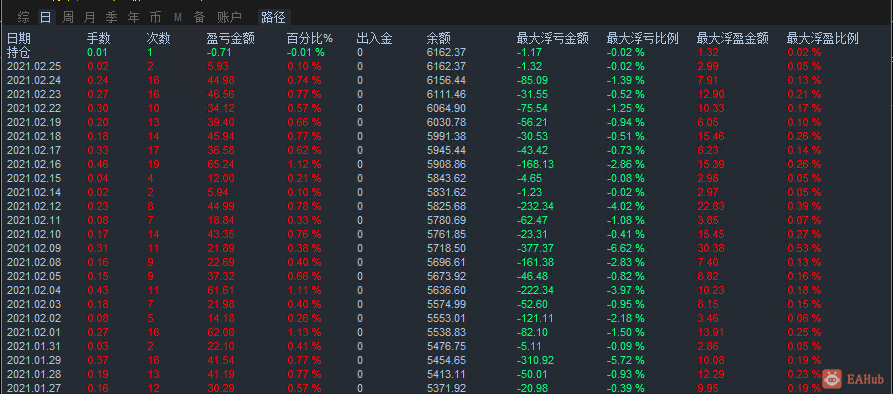
Task: Select the 2021.01.29 date row
Action: (33, 360)
